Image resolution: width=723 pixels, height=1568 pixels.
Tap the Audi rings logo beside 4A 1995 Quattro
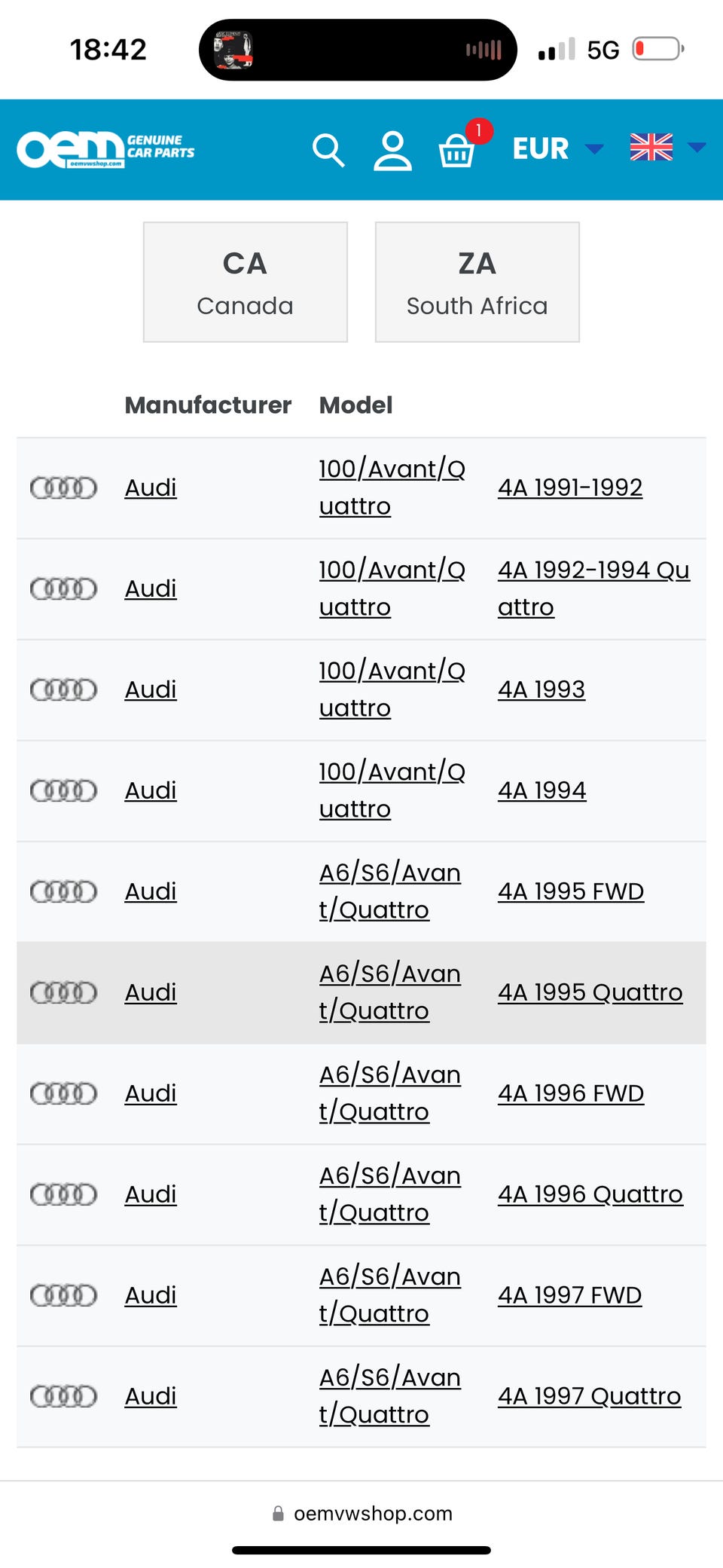[x=63, y=992]
